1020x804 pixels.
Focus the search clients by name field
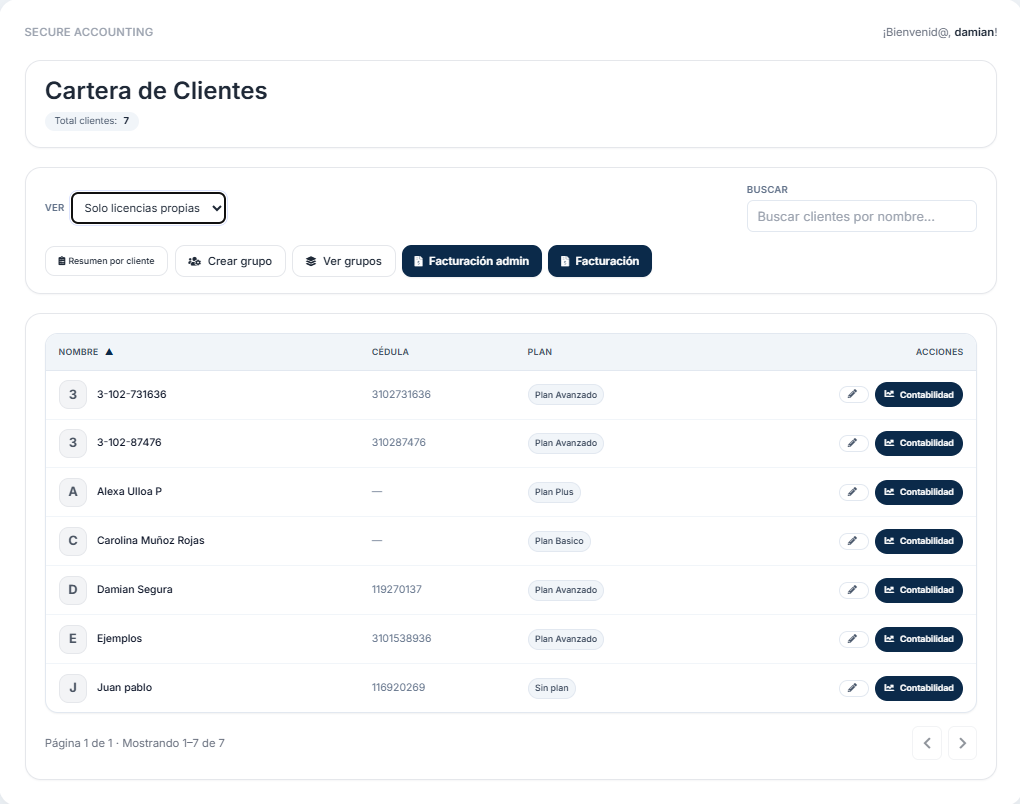[x=861, y=216]
